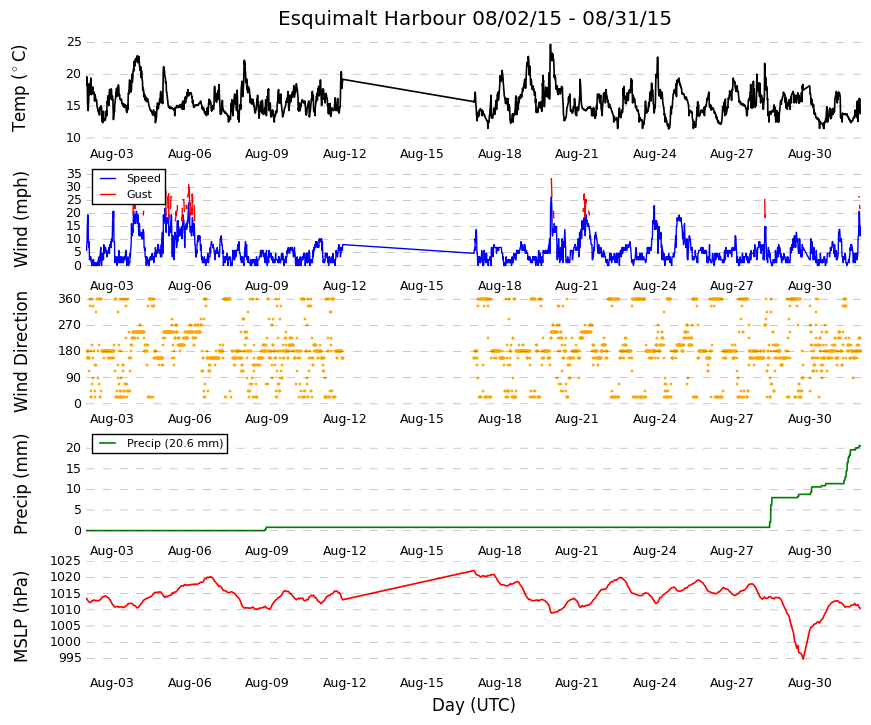871x725 pixels.
Task: Click the Day (UTC) axis label
Action: tap(474, 705)
